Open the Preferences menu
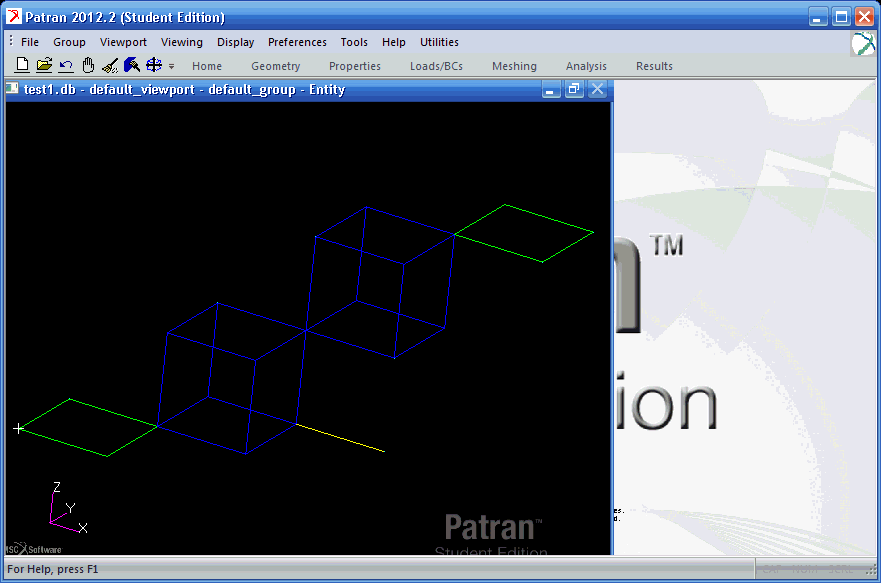881x583 pixels. coord(297,42)
